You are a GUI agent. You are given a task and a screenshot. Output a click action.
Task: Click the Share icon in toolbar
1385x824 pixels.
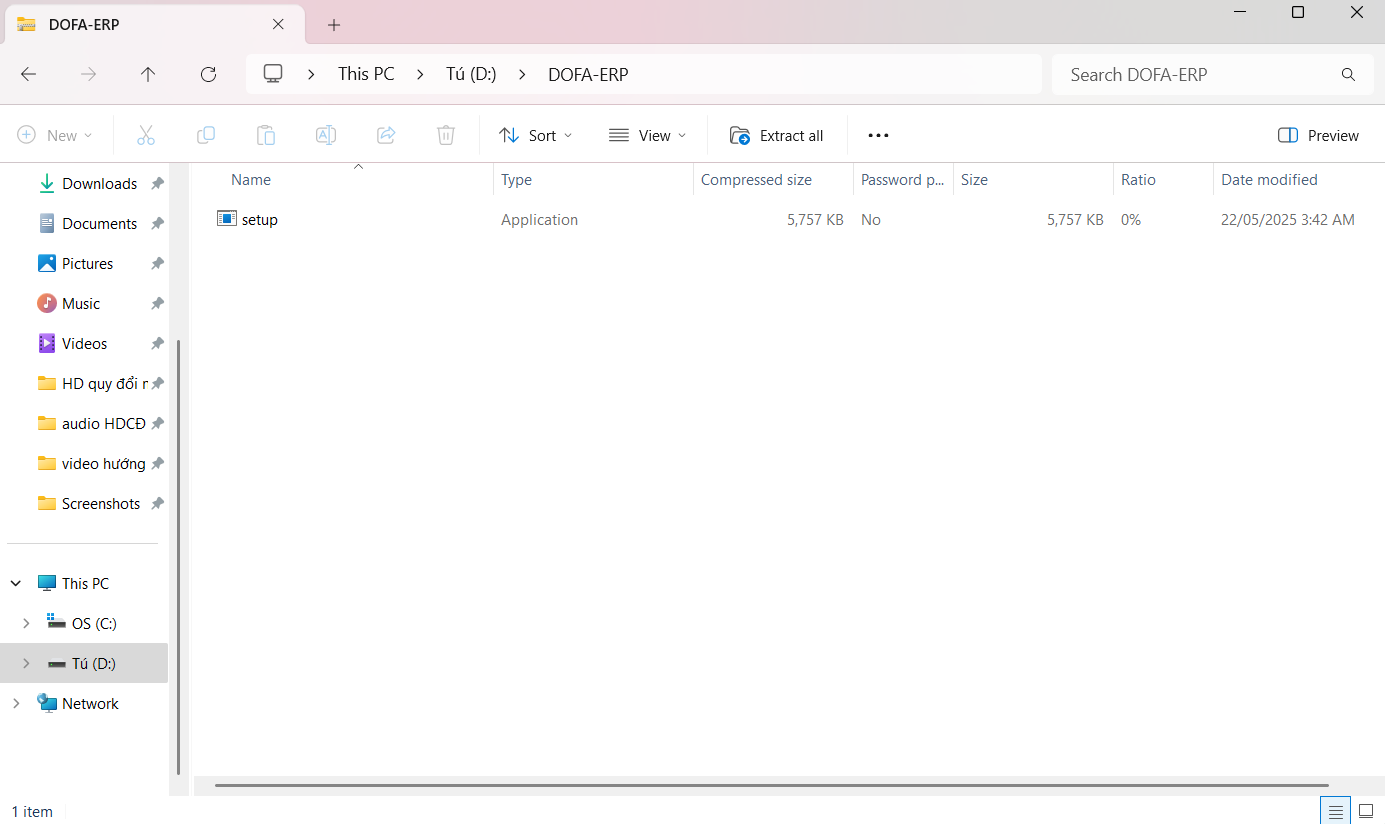[x=386, y=135]
